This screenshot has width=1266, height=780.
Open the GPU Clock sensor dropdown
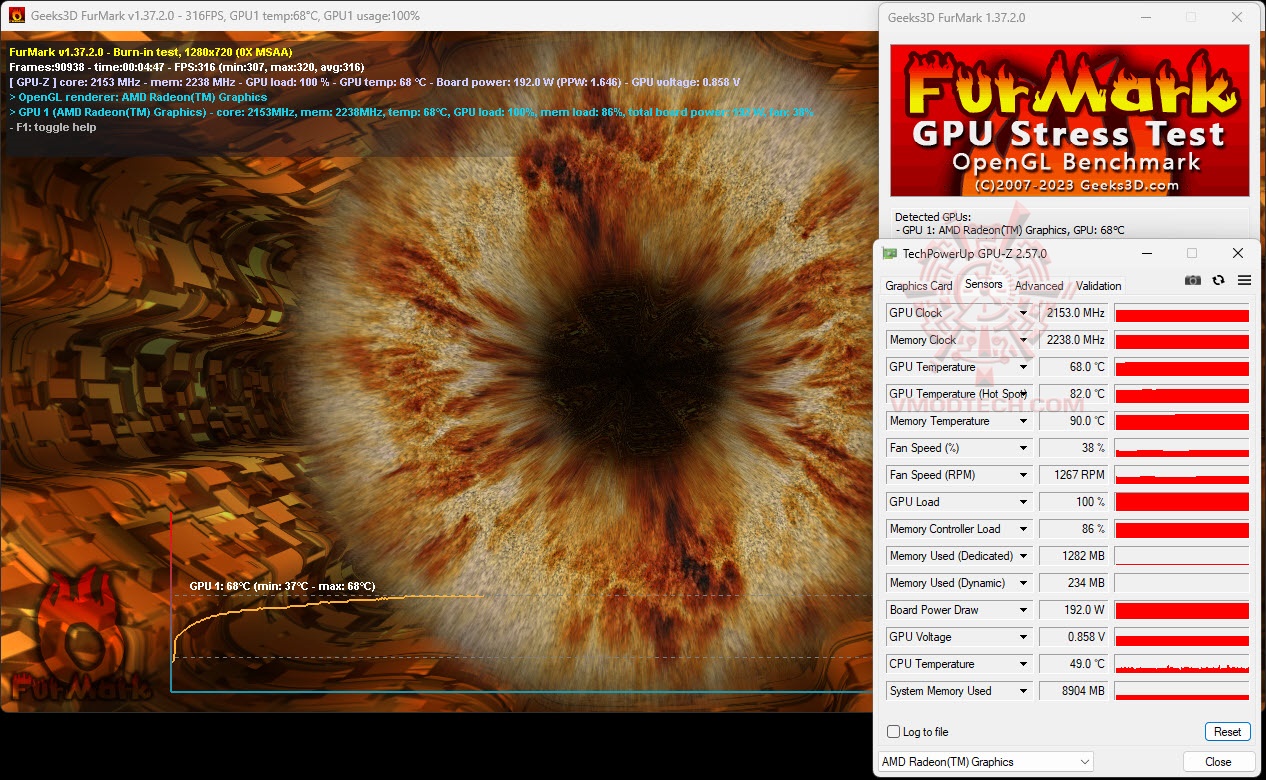click(x=1023, y=313)
